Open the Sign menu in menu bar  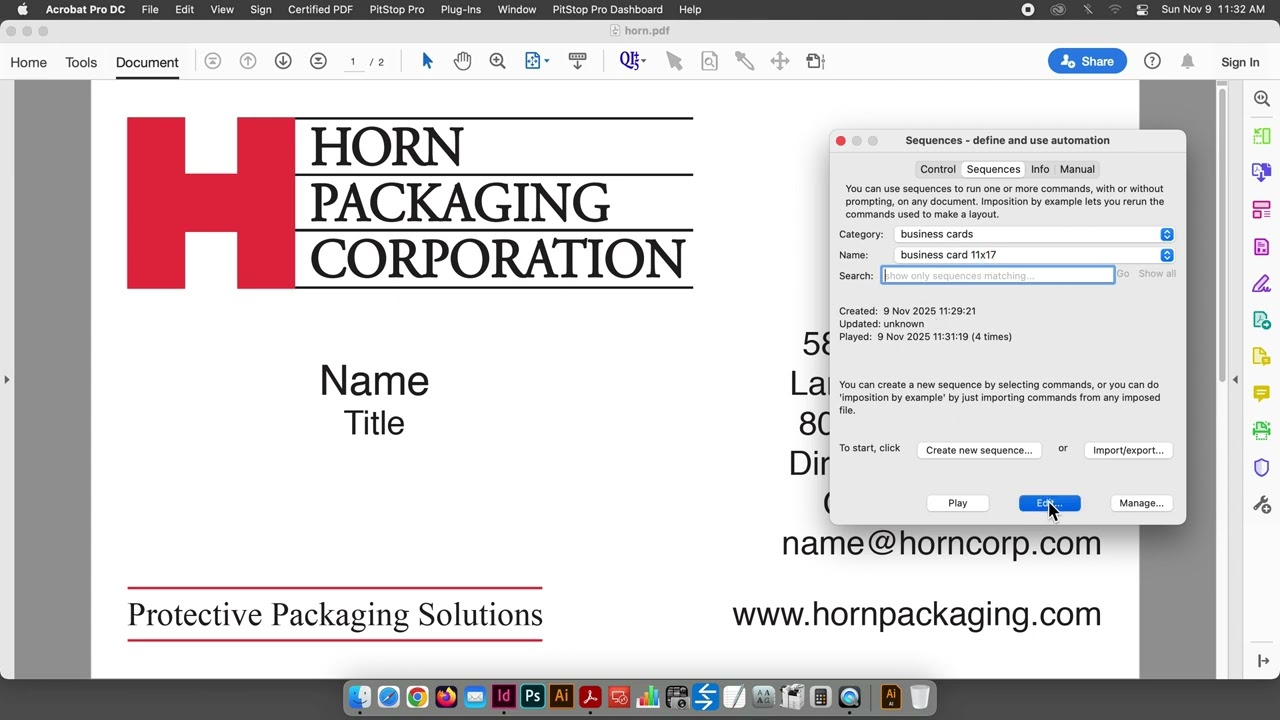(261, 9)
